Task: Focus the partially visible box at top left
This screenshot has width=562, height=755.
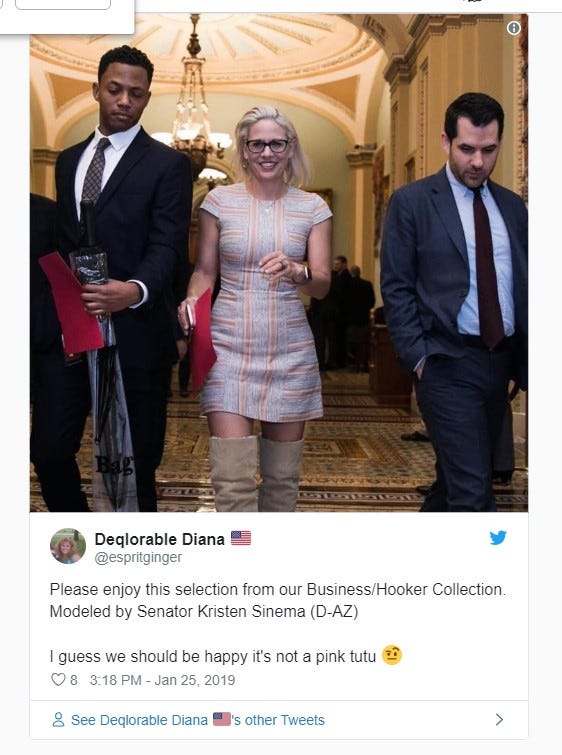Action: pos(63,5)
